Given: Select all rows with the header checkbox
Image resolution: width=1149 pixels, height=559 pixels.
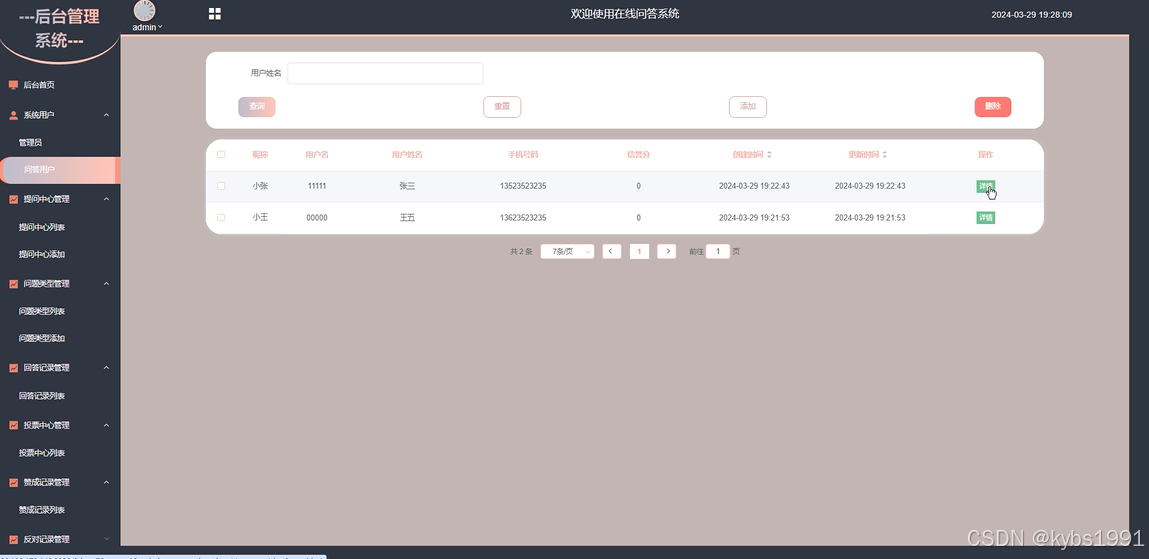Looking at the screenshot, I should [x=221, y=155].
